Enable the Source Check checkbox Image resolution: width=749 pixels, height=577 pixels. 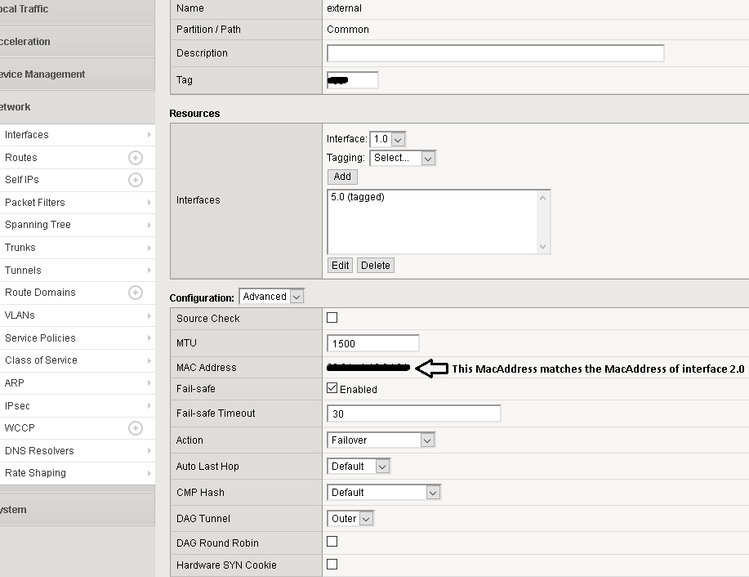point(332,318)
